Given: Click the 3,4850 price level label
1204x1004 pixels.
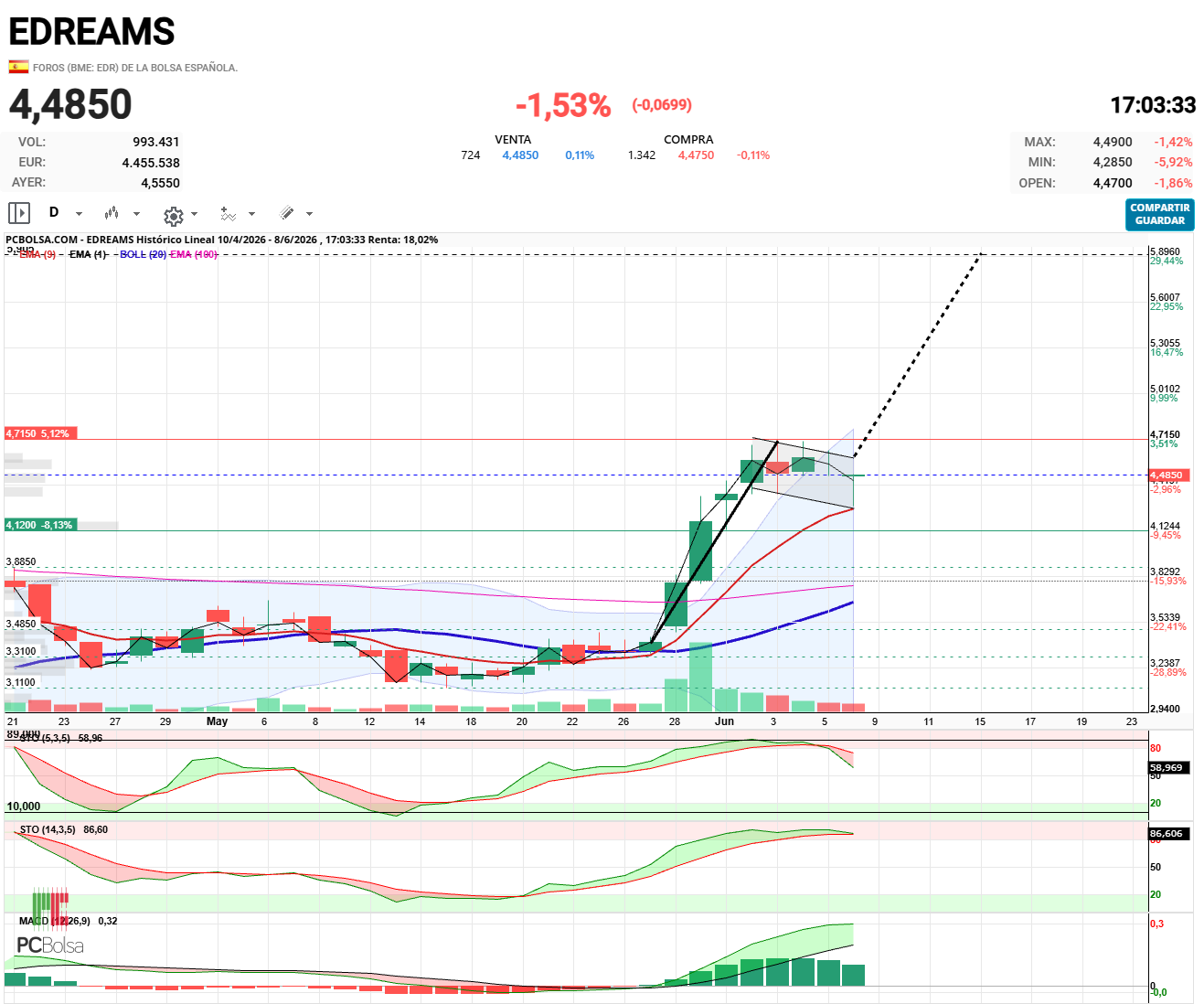Looking at the screenshot, I should (21, 624).
